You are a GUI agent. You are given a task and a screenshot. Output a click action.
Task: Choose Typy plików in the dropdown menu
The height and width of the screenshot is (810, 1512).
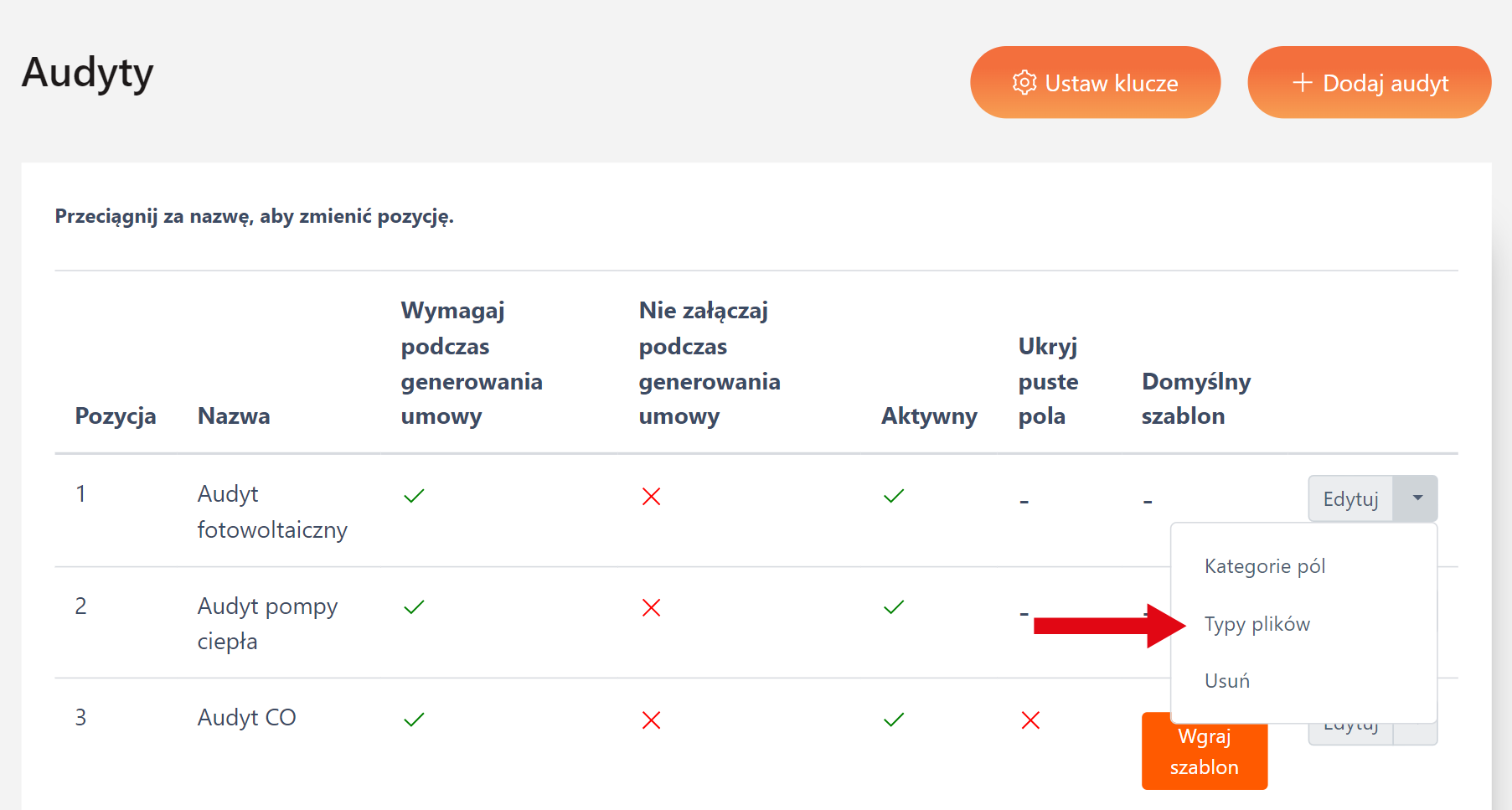coord(1257,624)
